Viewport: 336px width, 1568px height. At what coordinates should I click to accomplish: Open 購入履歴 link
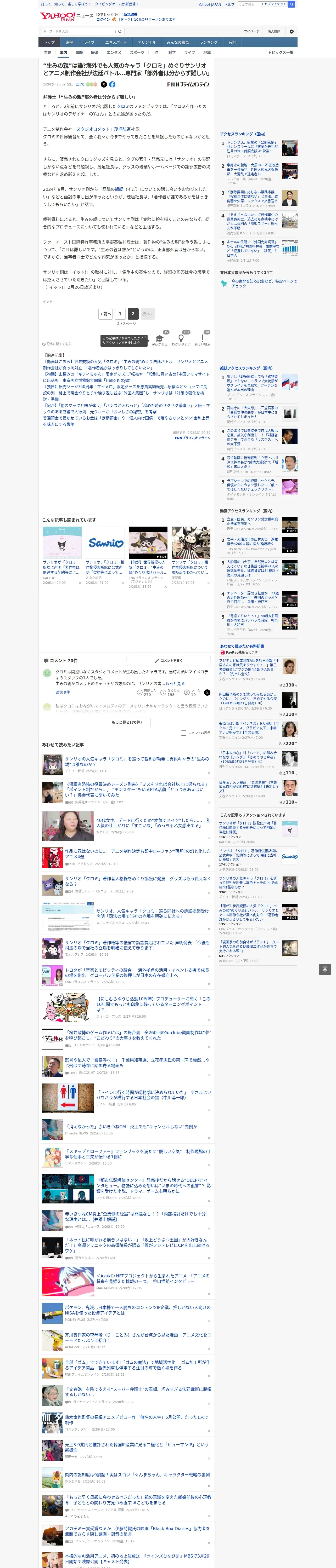[274, 32]
